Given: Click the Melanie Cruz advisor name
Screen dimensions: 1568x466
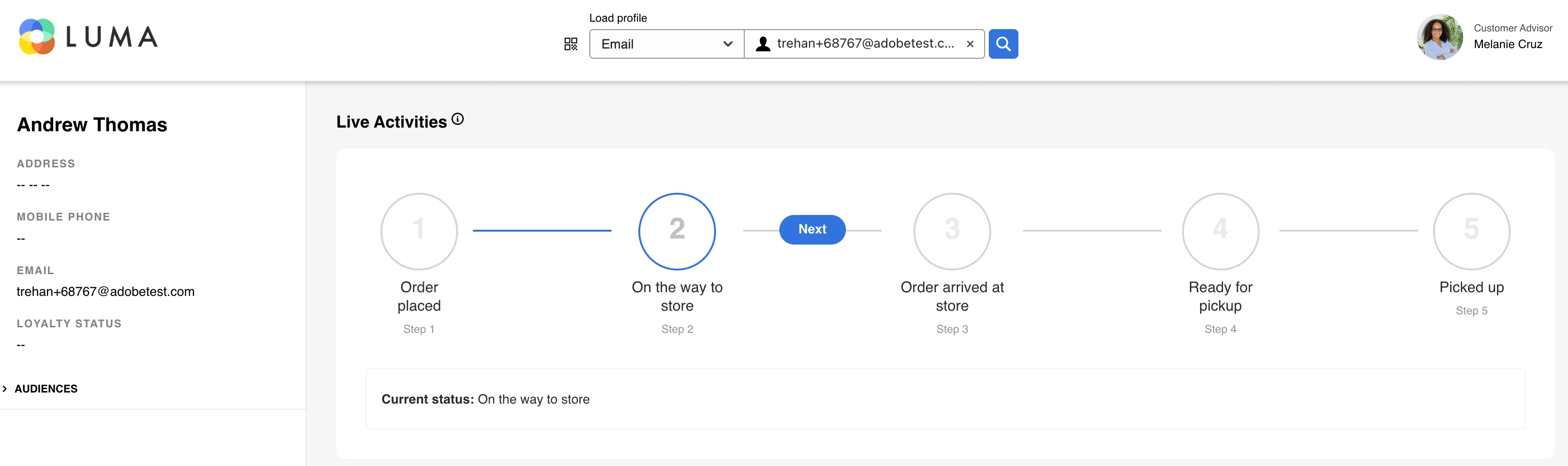Looking at the screenshot, I should tap(1508, 44).
